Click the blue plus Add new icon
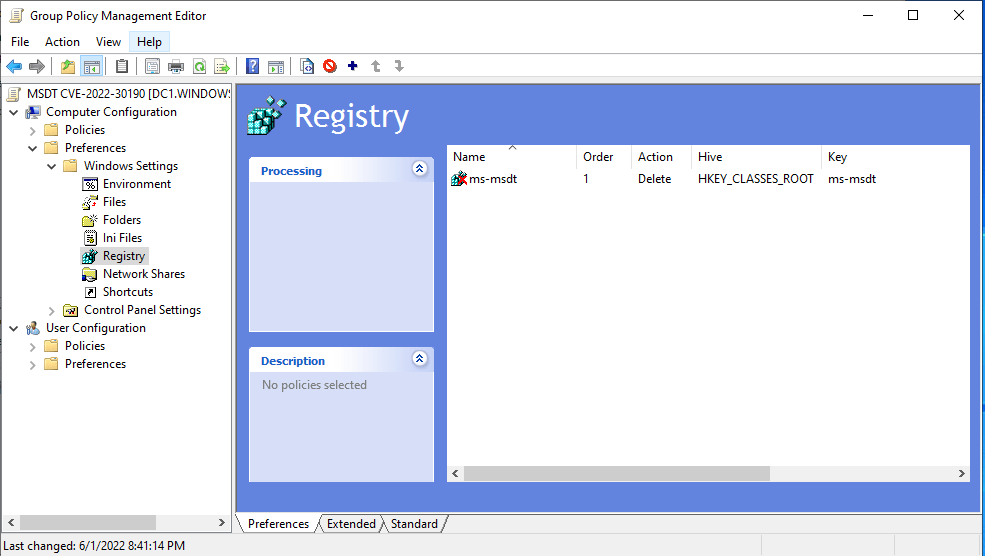985x556 pixels. point(352,67)
